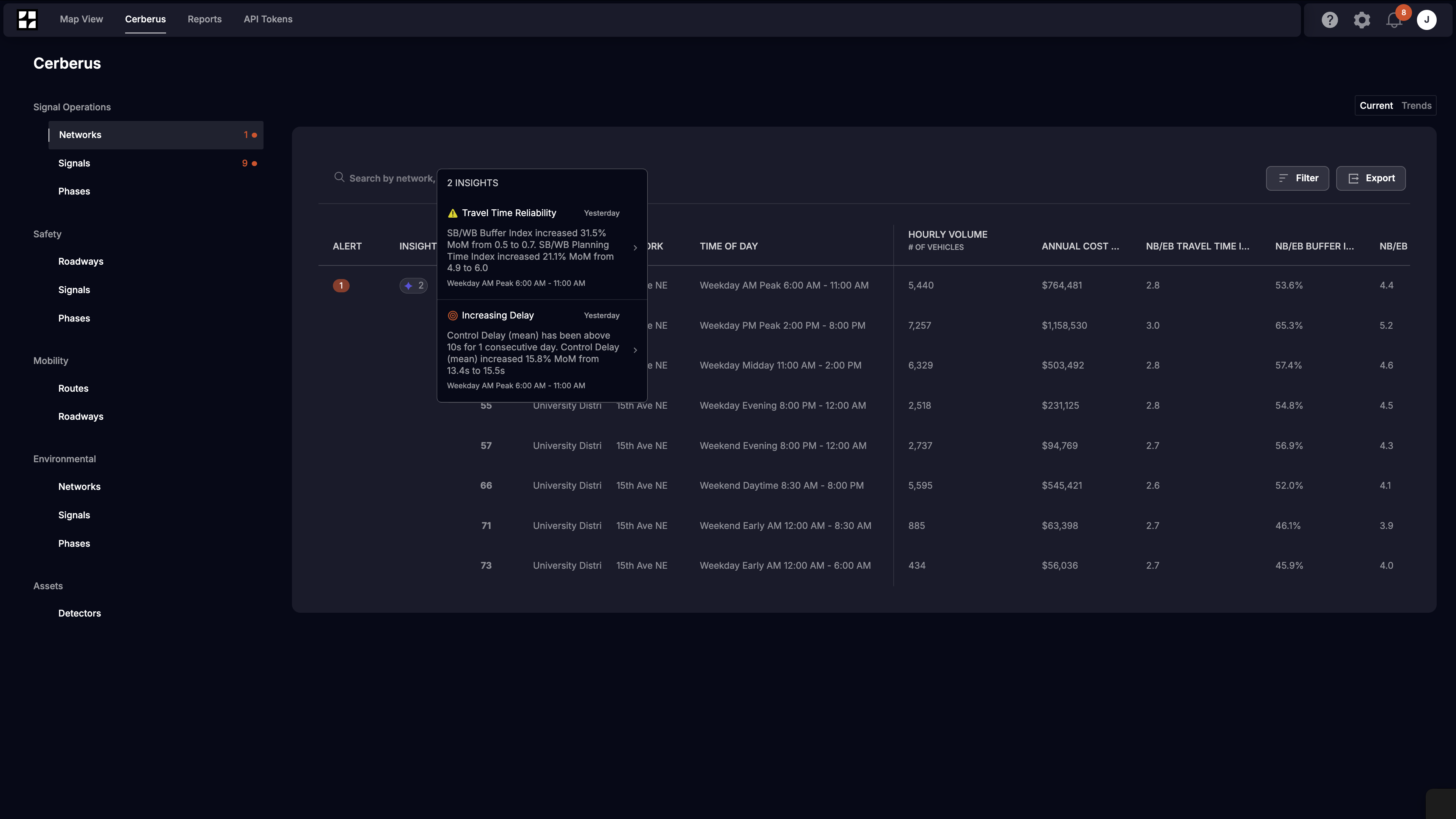
Task: Open settings gear icon
Action: [1362, 20]
